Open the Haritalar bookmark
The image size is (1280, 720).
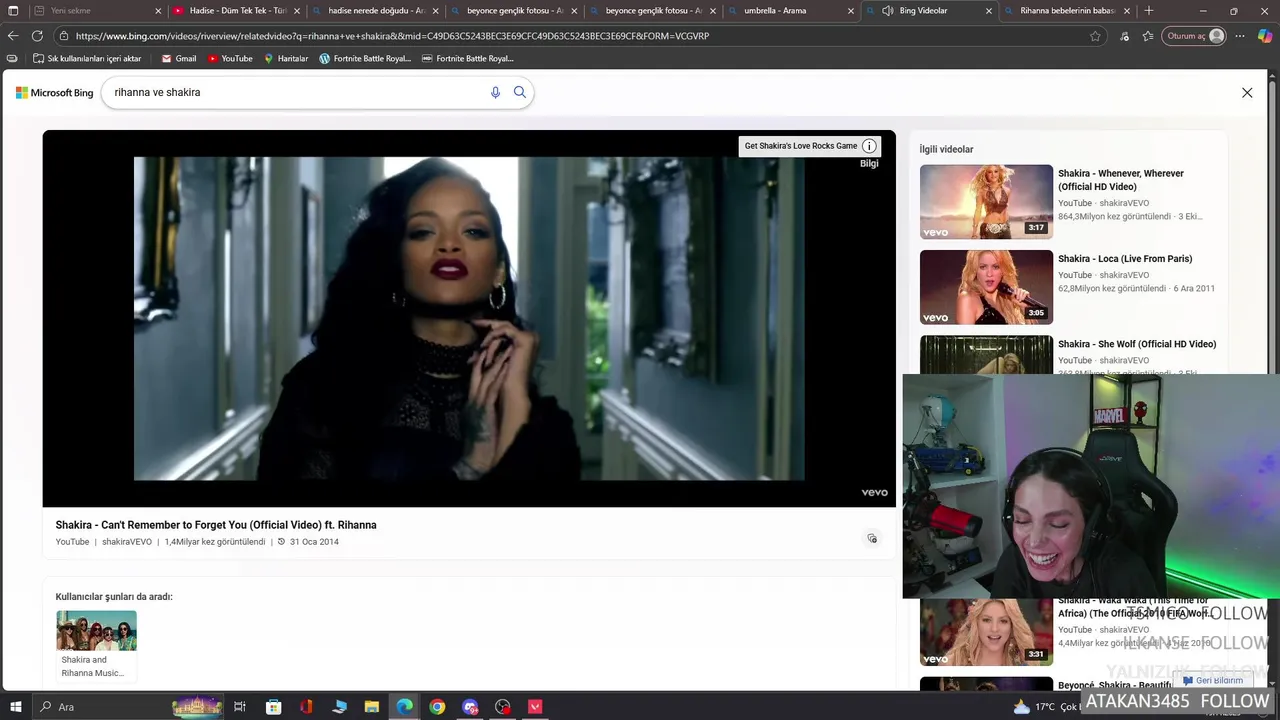pyautogui.click(x=286, y=58)
